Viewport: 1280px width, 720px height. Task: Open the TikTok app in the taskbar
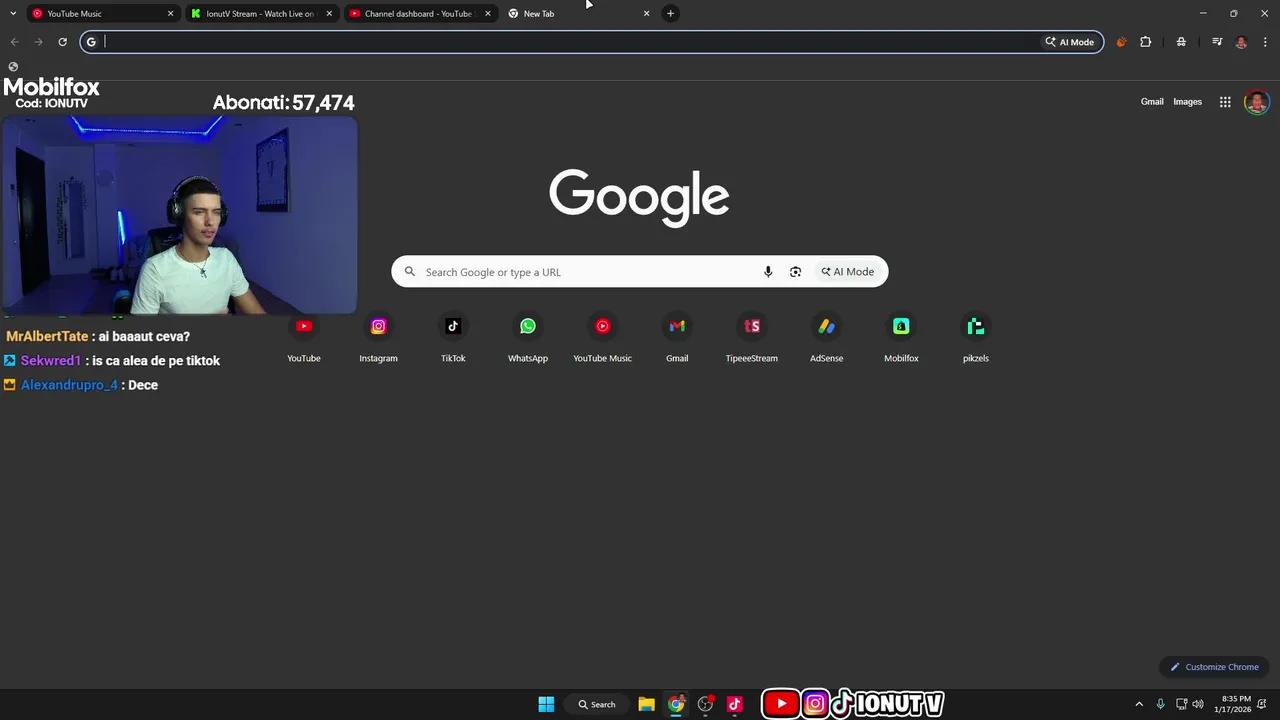pos(735,704)
